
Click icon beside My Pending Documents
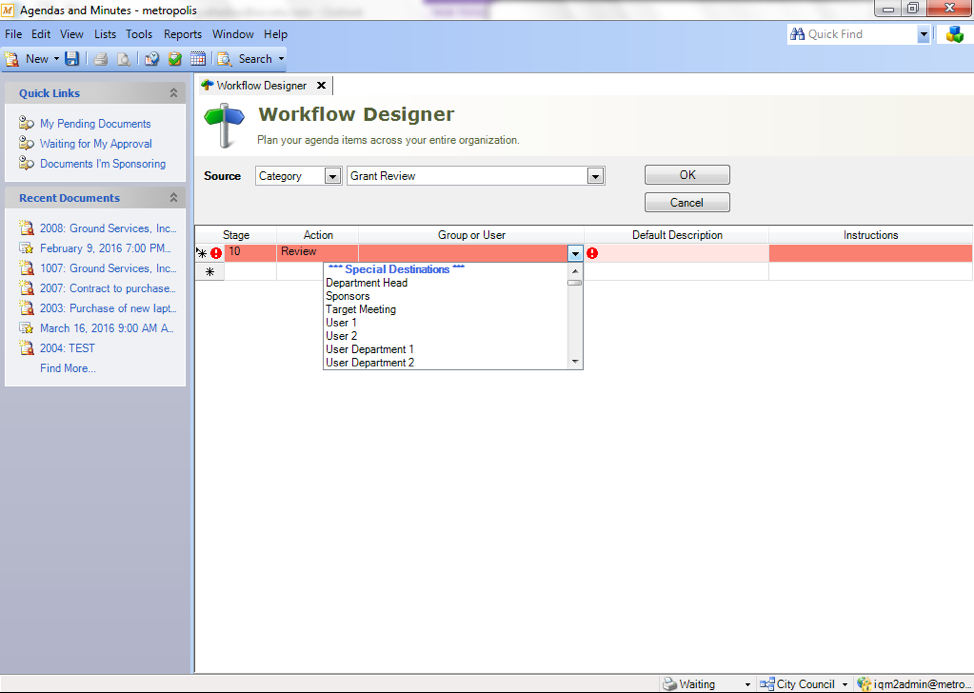coord(26,123)
